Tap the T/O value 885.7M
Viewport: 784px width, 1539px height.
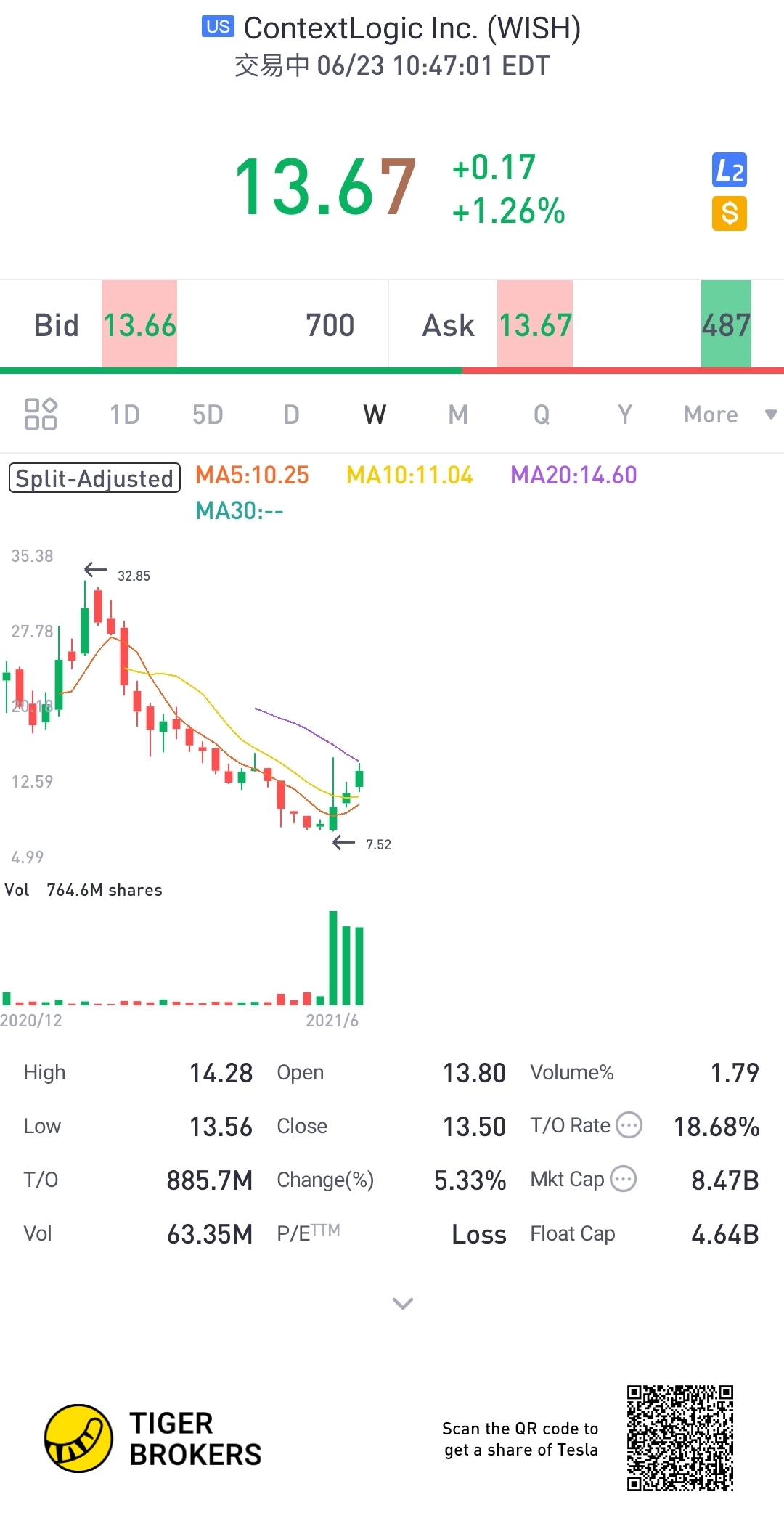pos(209,1180)
